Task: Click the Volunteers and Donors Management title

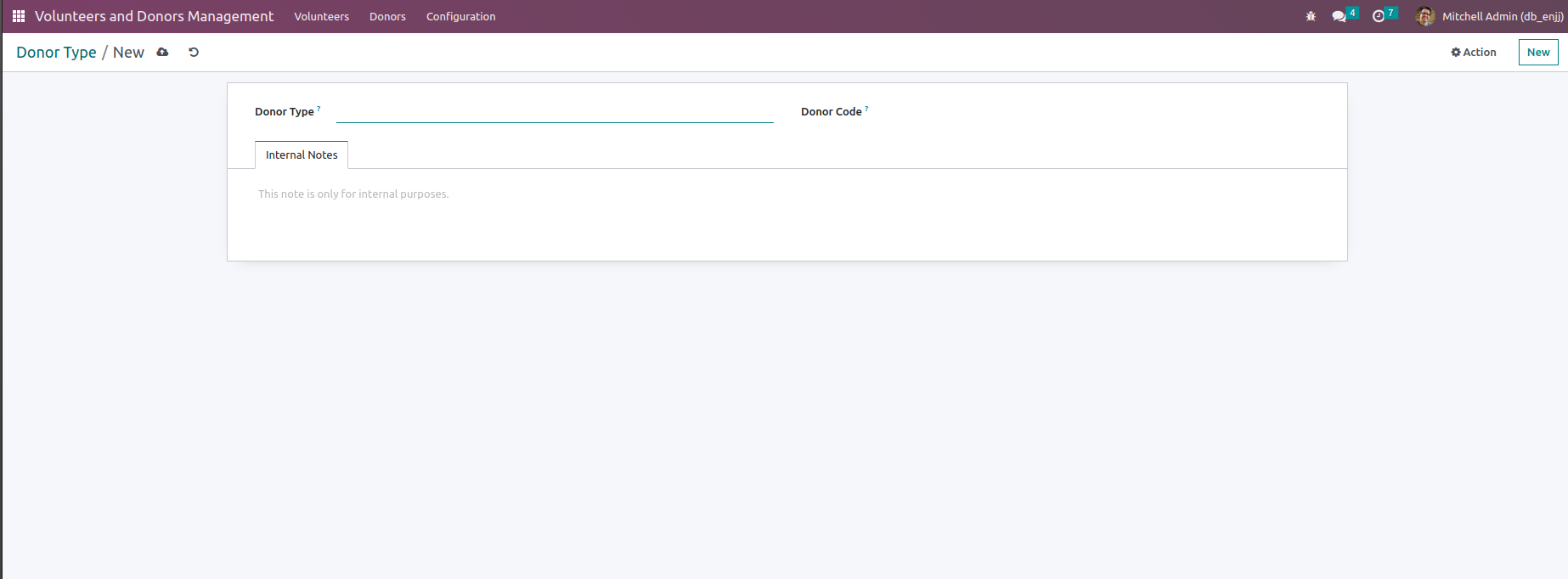Action: pyautogui.click(x=154, y=16)
